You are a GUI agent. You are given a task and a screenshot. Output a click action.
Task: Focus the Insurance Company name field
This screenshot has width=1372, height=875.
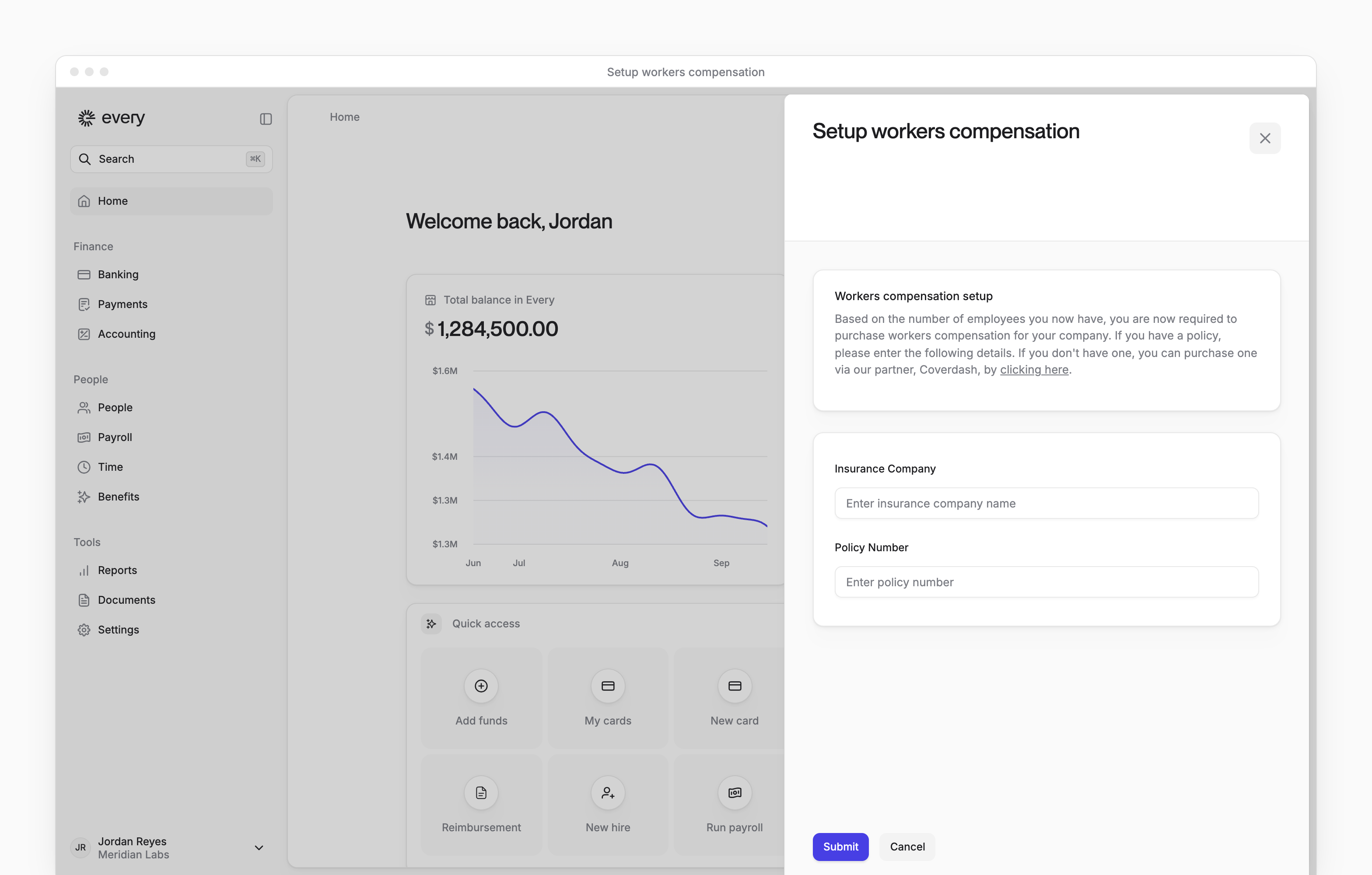click(x=1046, y=503)
